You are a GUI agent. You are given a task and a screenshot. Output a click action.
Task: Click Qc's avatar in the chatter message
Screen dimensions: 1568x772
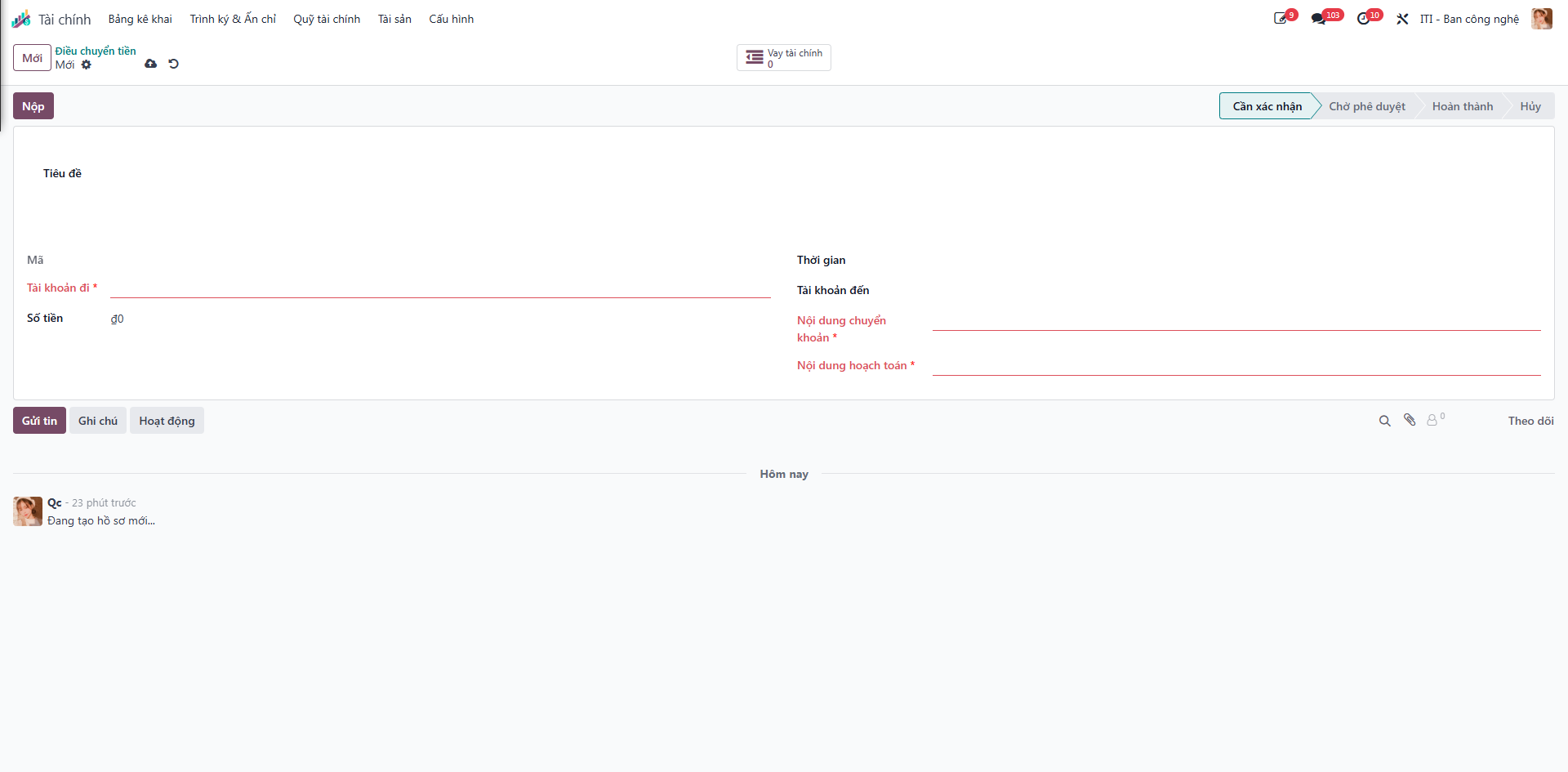(x=28, y=511)
